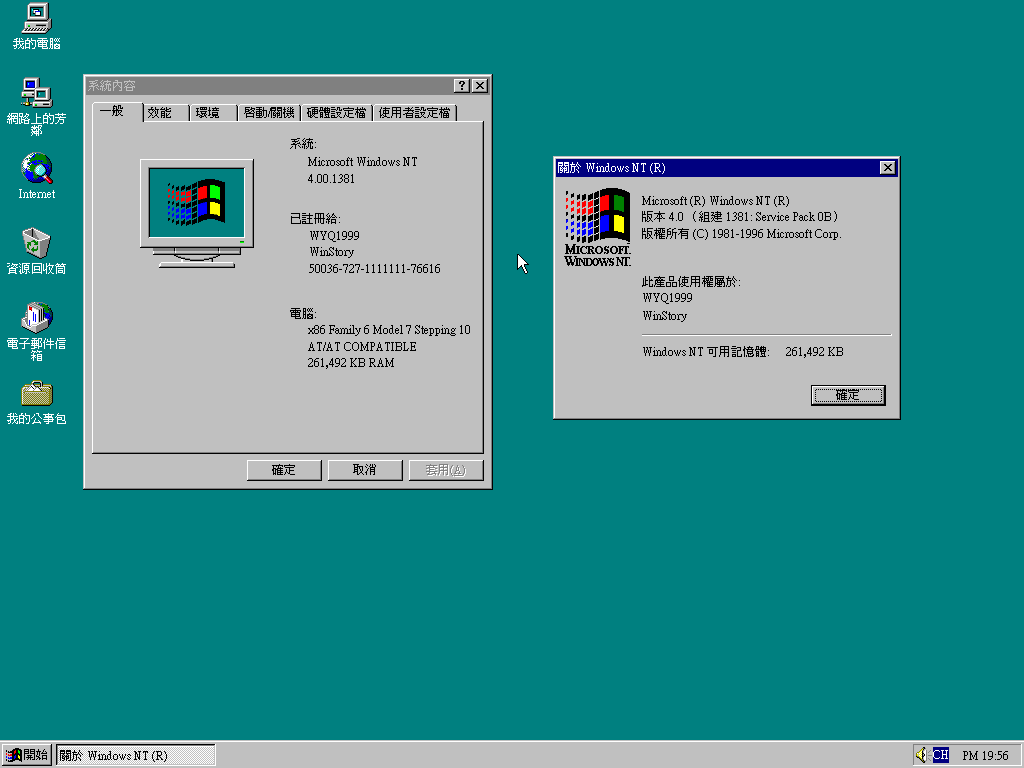
Task: Click the 版權所有 1981-1996 Microsoft Corp. line
Action: [741, 234]
